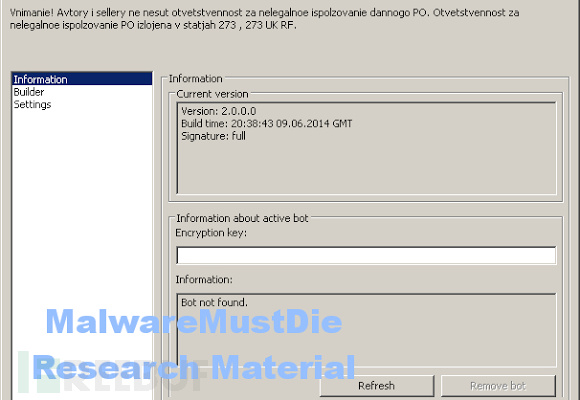The image size is (580, 400).
Task: Click the Encryption key label
Action: pyautogui.click(x=211, y=233)
